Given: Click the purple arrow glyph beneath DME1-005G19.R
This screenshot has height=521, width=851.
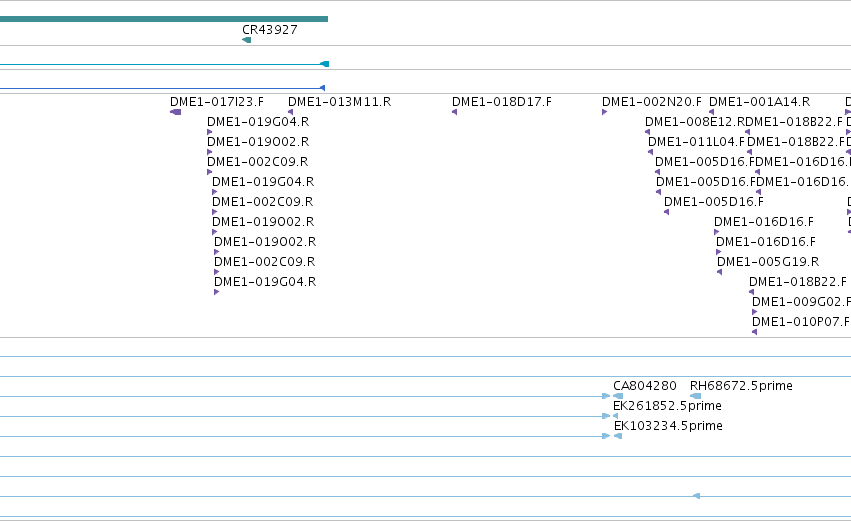Looking at the screenshot, I should click(x=720, y=272).
